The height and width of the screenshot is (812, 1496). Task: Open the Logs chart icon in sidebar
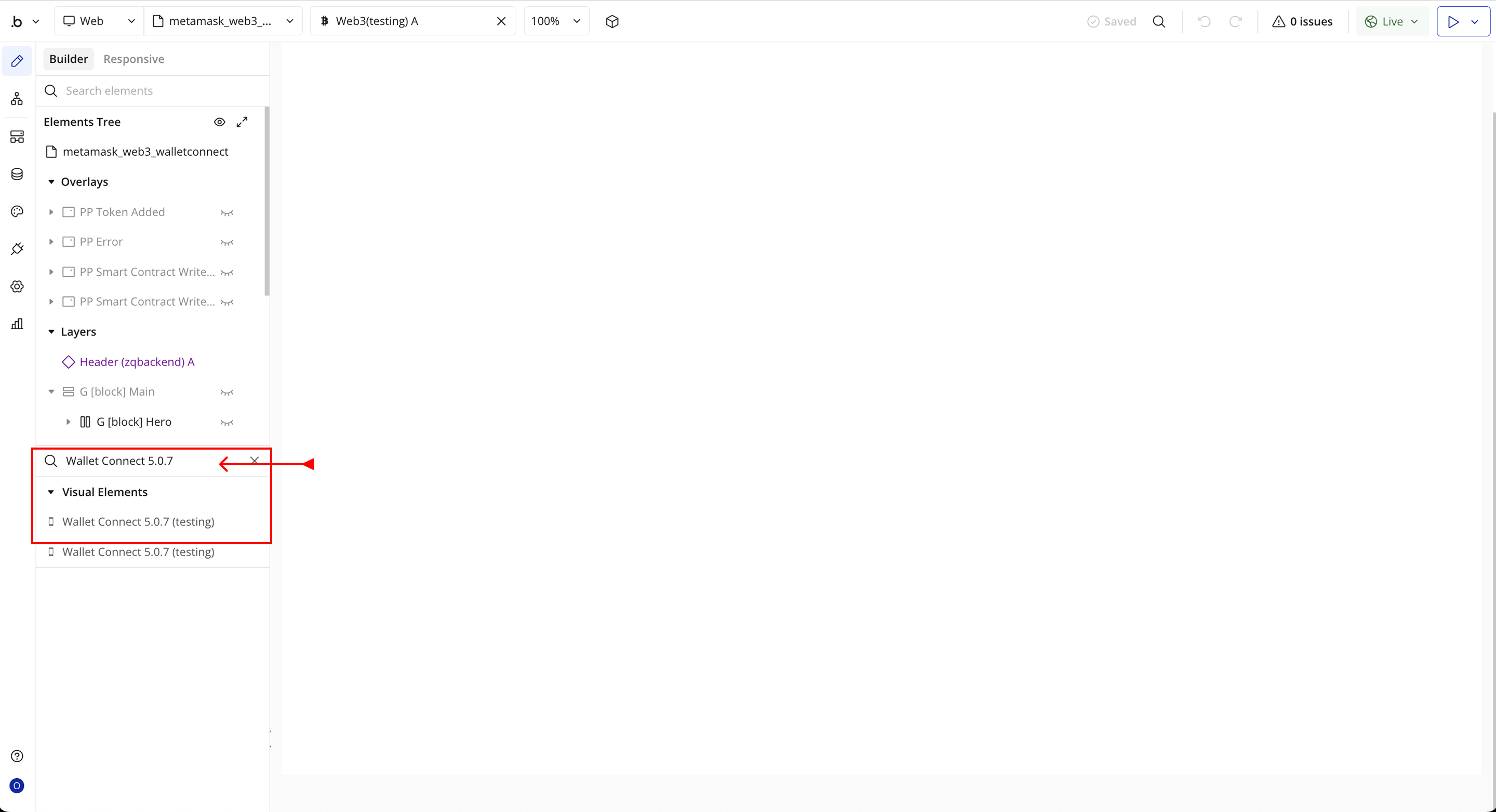pos(17,324)
